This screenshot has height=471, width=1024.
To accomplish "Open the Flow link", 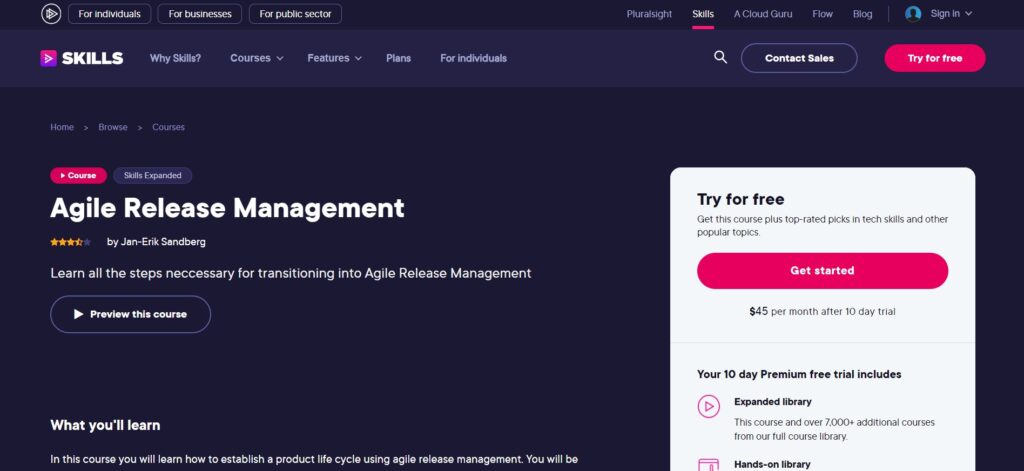I will click(x=822, y=14).
